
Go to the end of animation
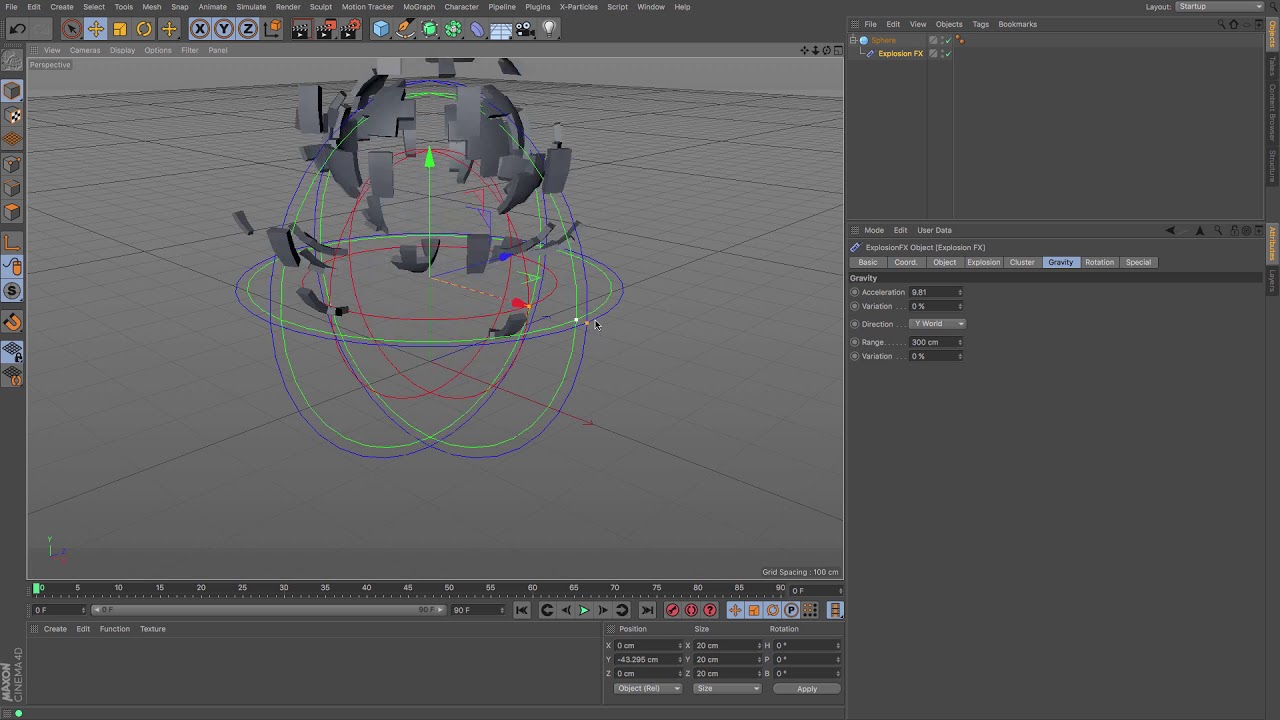click(647, 610)
